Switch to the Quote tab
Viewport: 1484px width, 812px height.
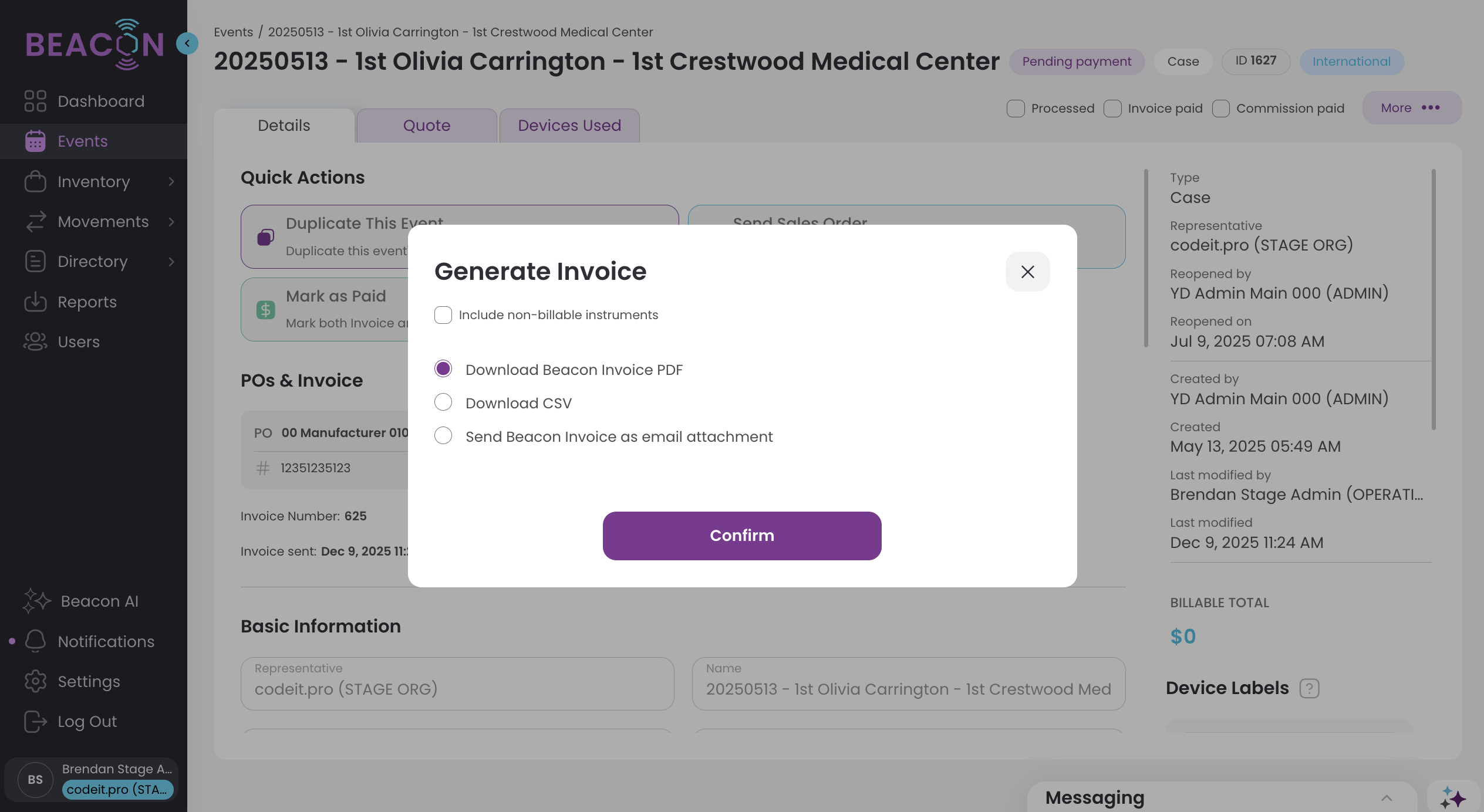tap(427, 126)
